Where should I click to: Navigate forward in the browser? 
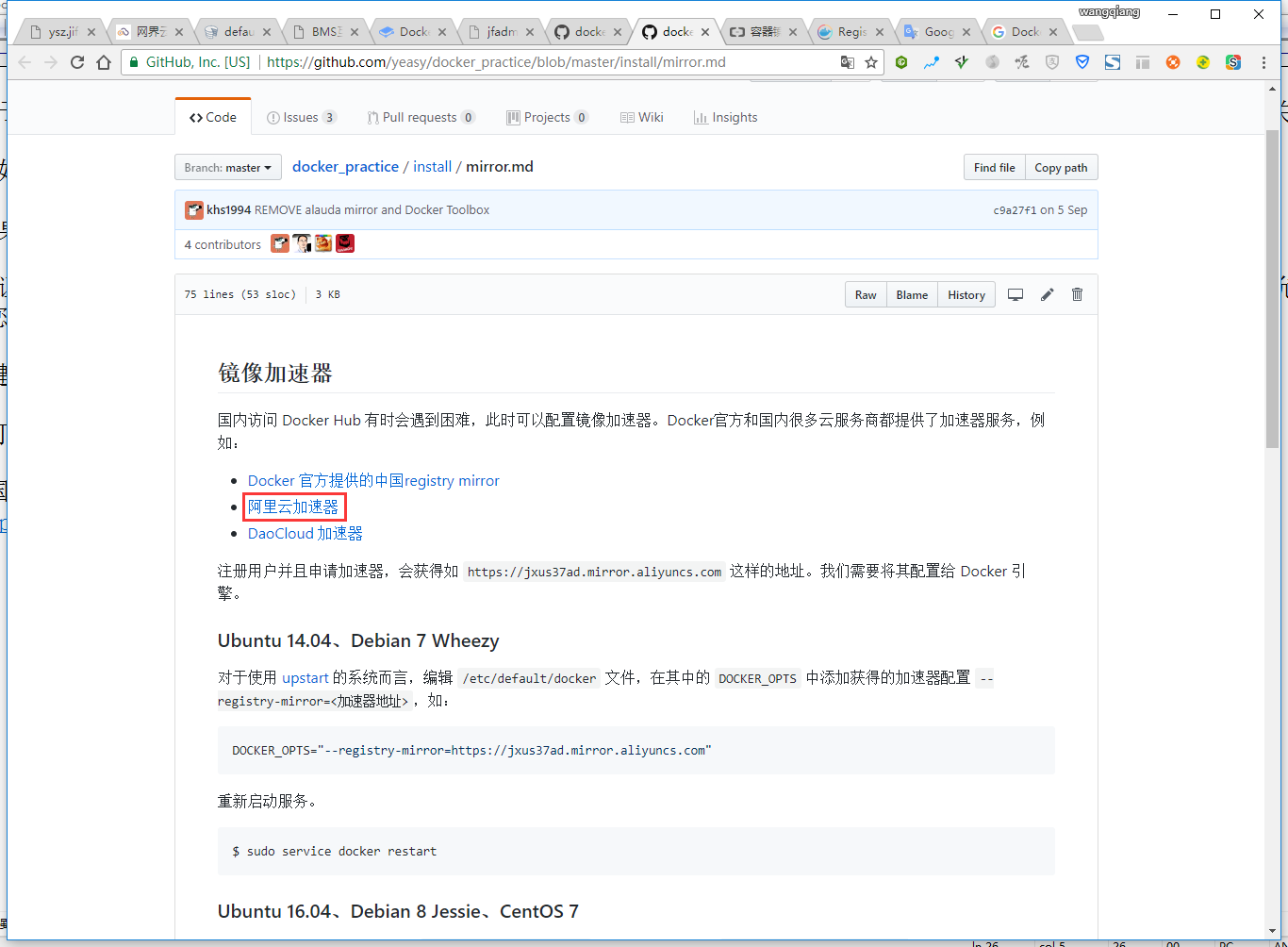click(x=51, y=62)
